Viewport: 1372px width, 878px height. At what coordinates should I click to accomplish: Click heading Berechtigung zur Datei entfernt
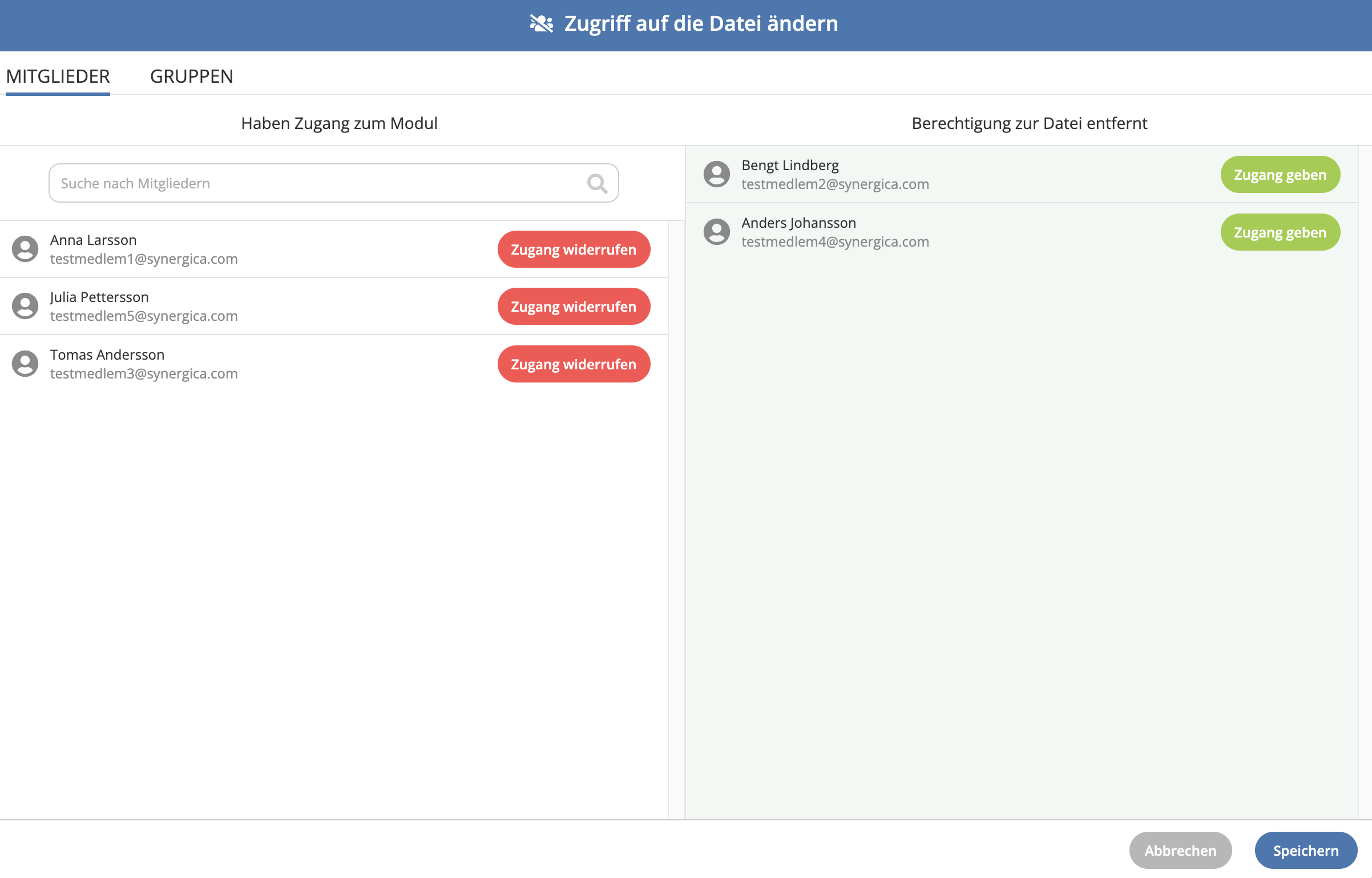1029,123
